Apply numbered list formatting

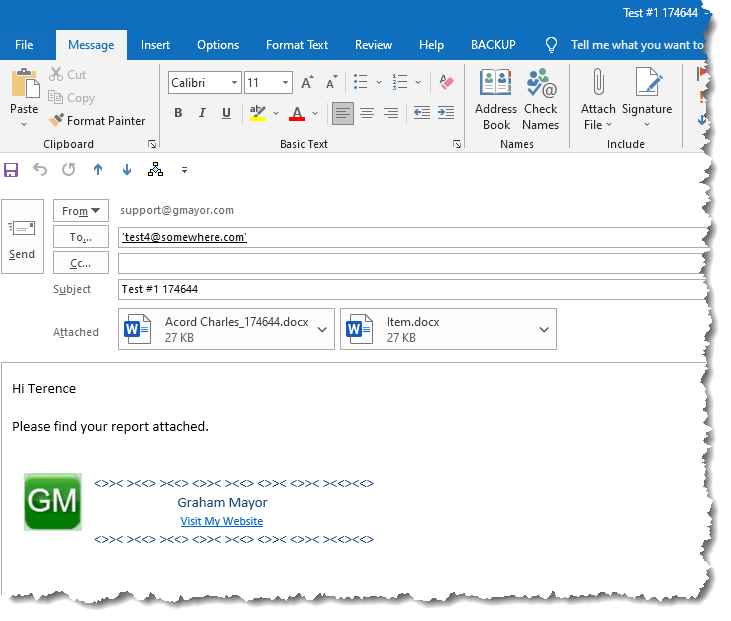coord(400,82)
